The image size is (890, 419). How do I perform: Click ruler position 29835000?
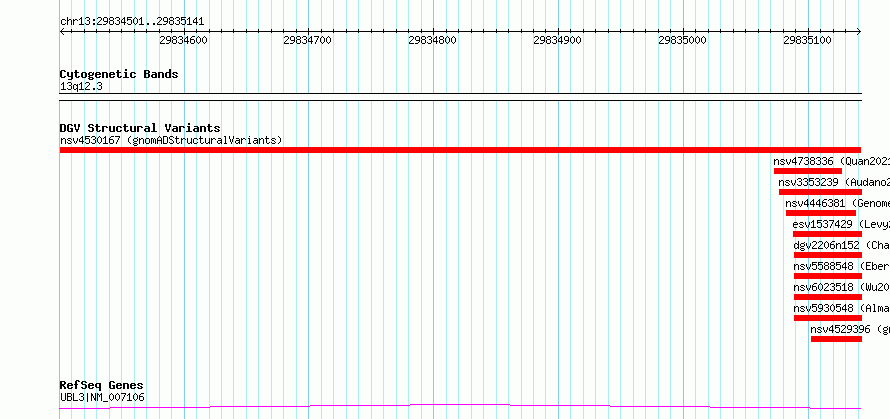[x=682, y=40]
